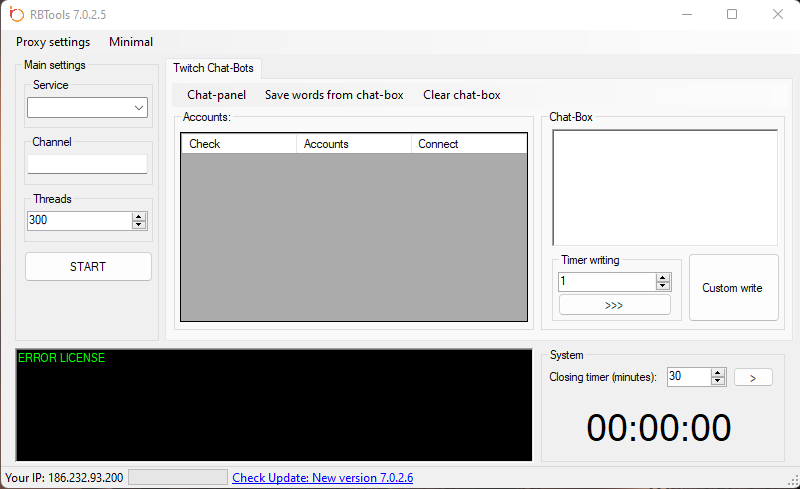Click the Custom write button

(733, 288)
